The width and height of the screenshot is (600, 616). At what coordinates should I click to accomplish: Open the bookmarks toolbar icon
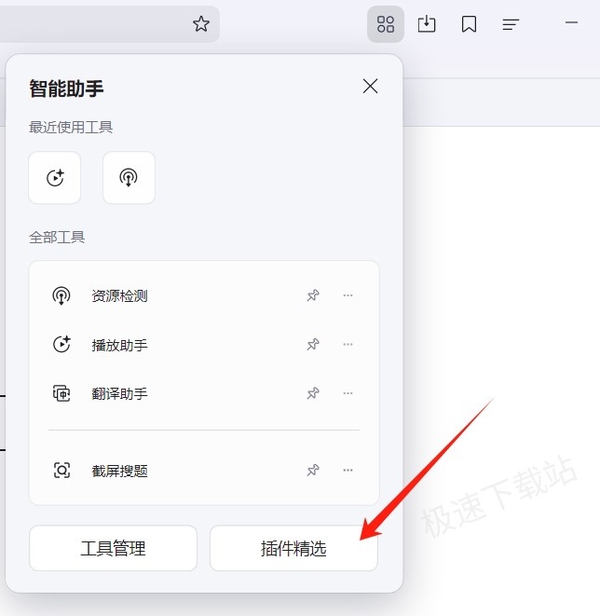tap(469, 24)
